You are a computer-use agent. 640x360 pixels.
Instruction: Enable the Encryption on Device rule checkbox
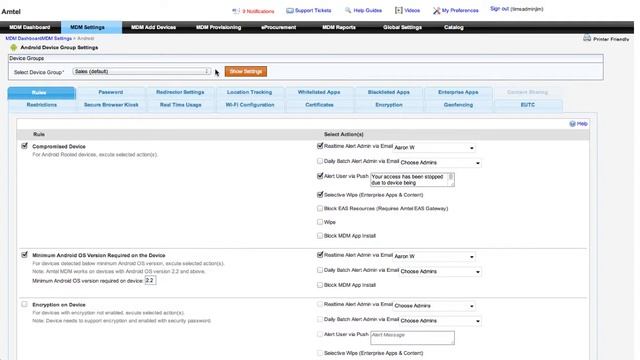pyautogui.click(x=24, y=304)
